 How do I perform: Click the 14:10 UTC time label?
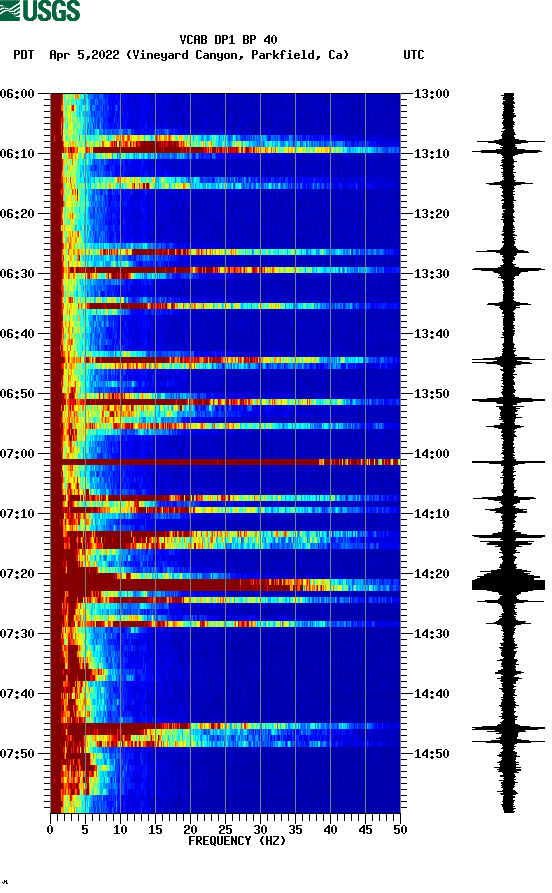tap(431, 514)
